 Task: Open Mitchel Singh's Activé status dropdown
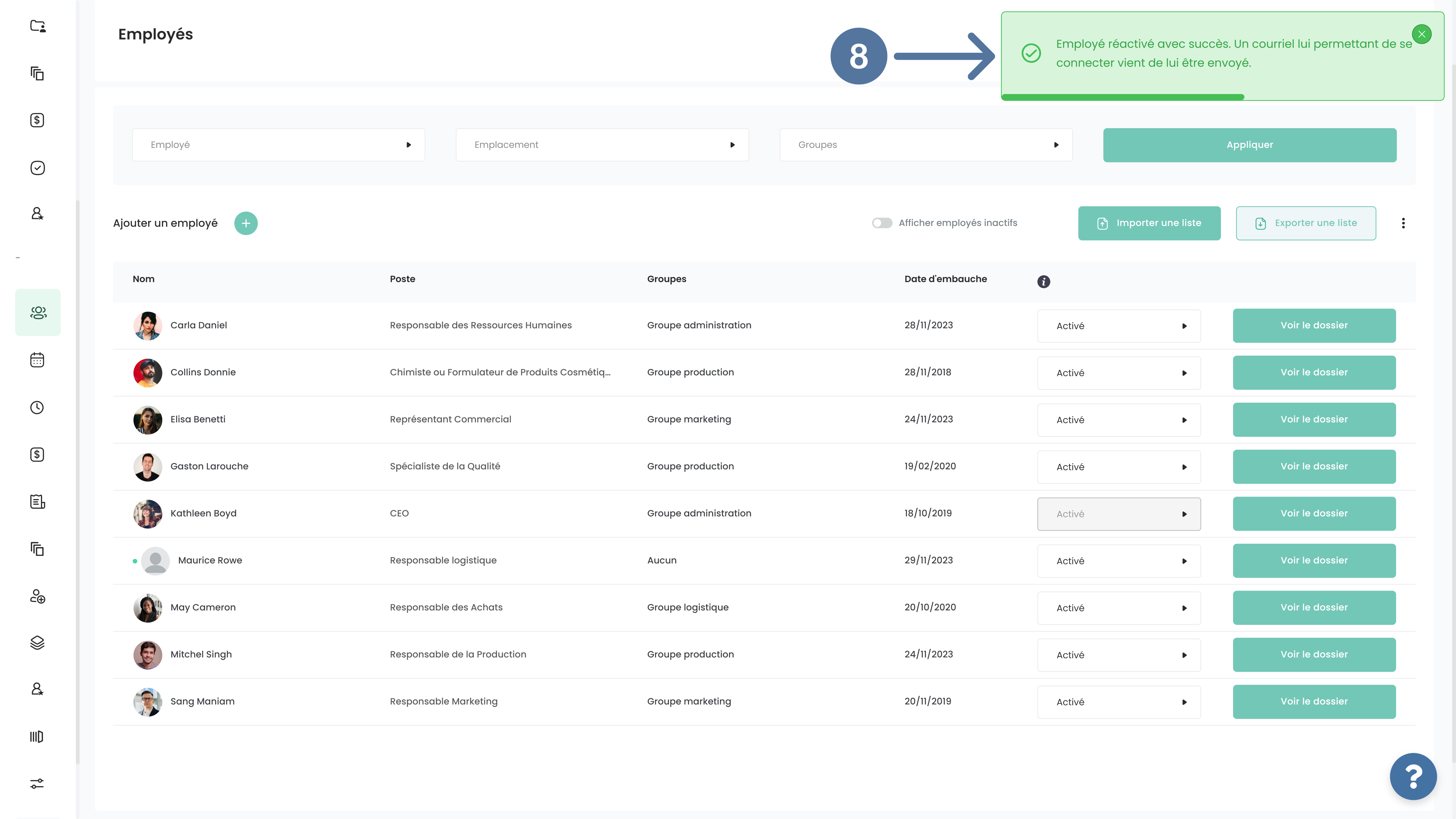(1119, 655)
